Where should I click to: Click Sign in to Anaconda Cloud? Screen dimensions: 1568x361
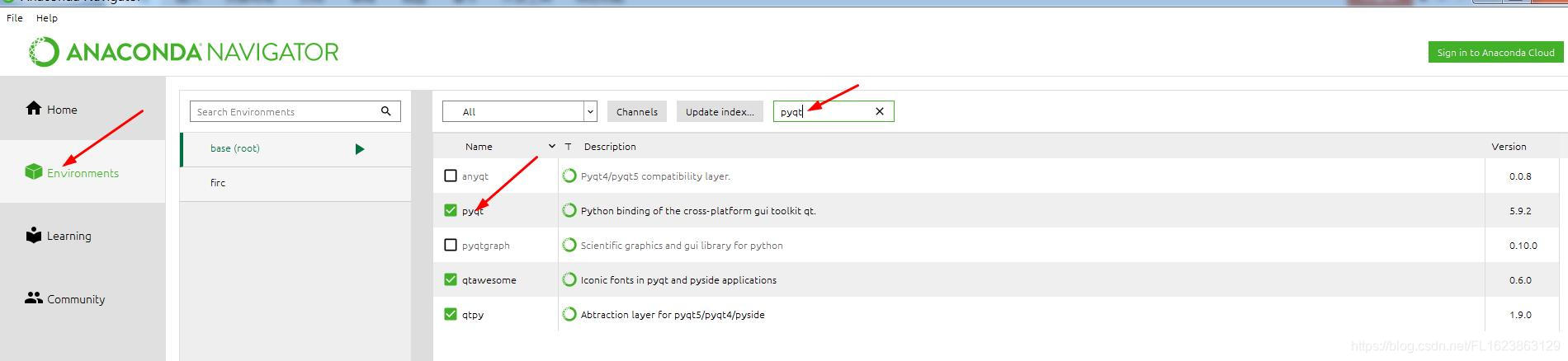(x=1495, y=52)
